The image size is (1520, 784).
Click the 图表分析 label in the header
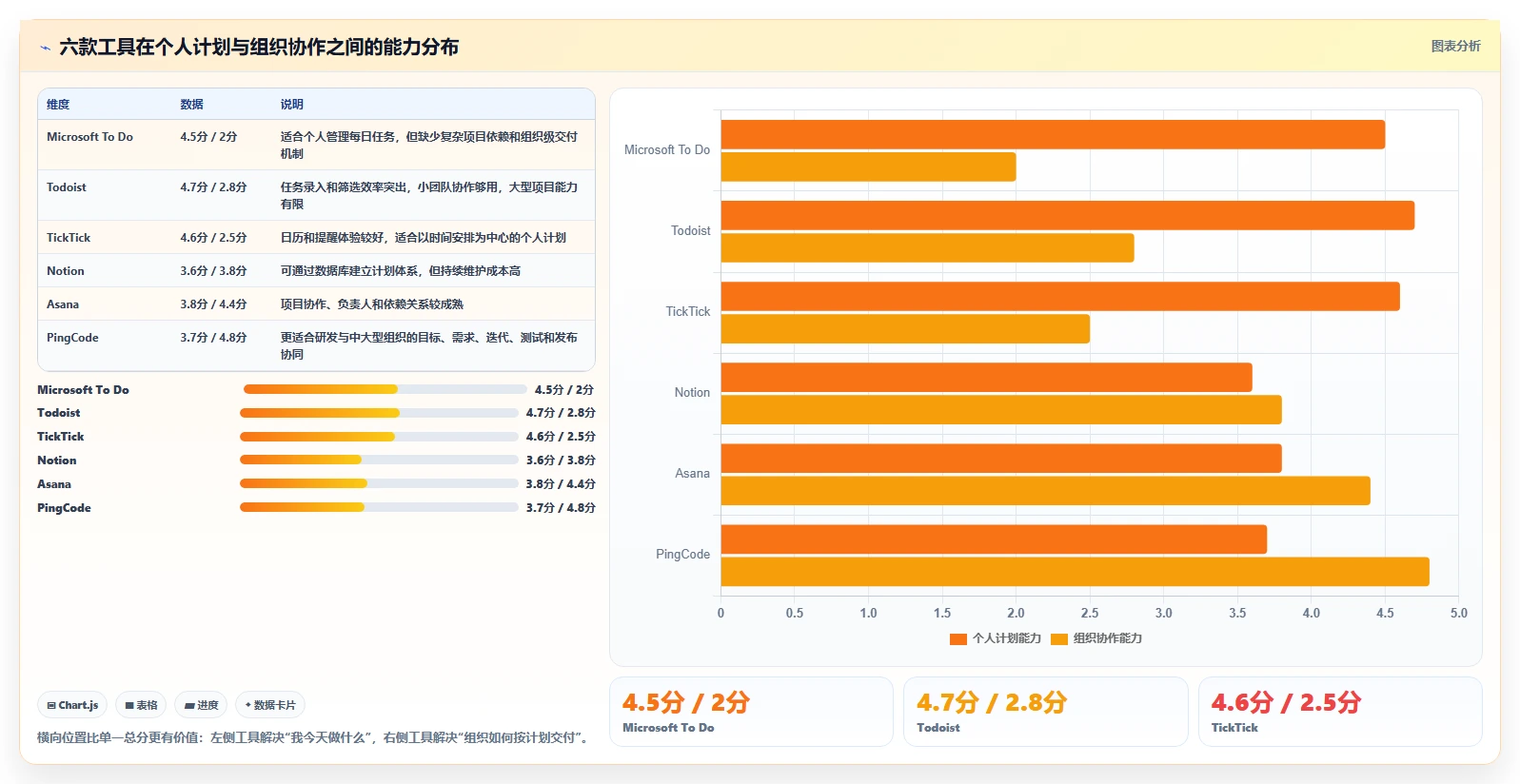(x=1455, y=46)
